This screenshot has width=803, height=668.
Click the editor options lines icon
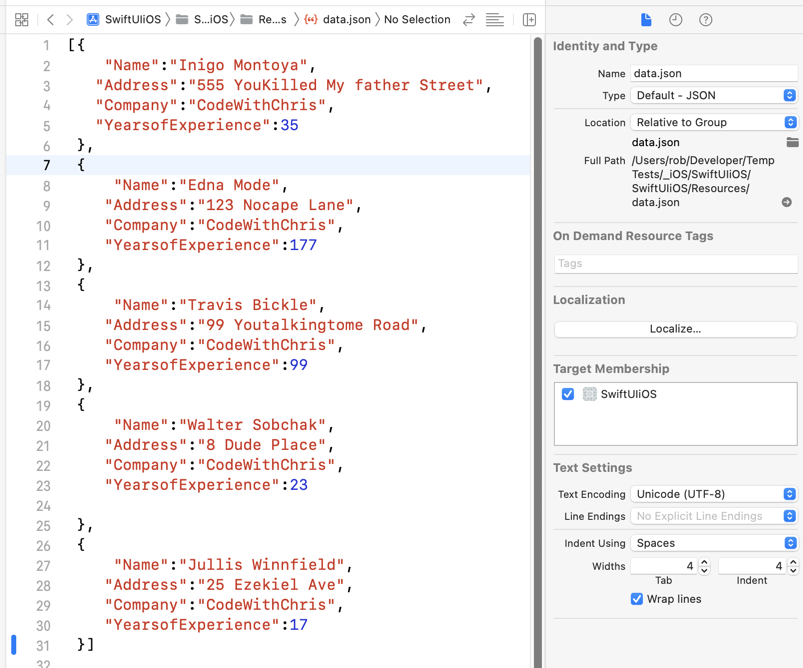tap(494, 20)
